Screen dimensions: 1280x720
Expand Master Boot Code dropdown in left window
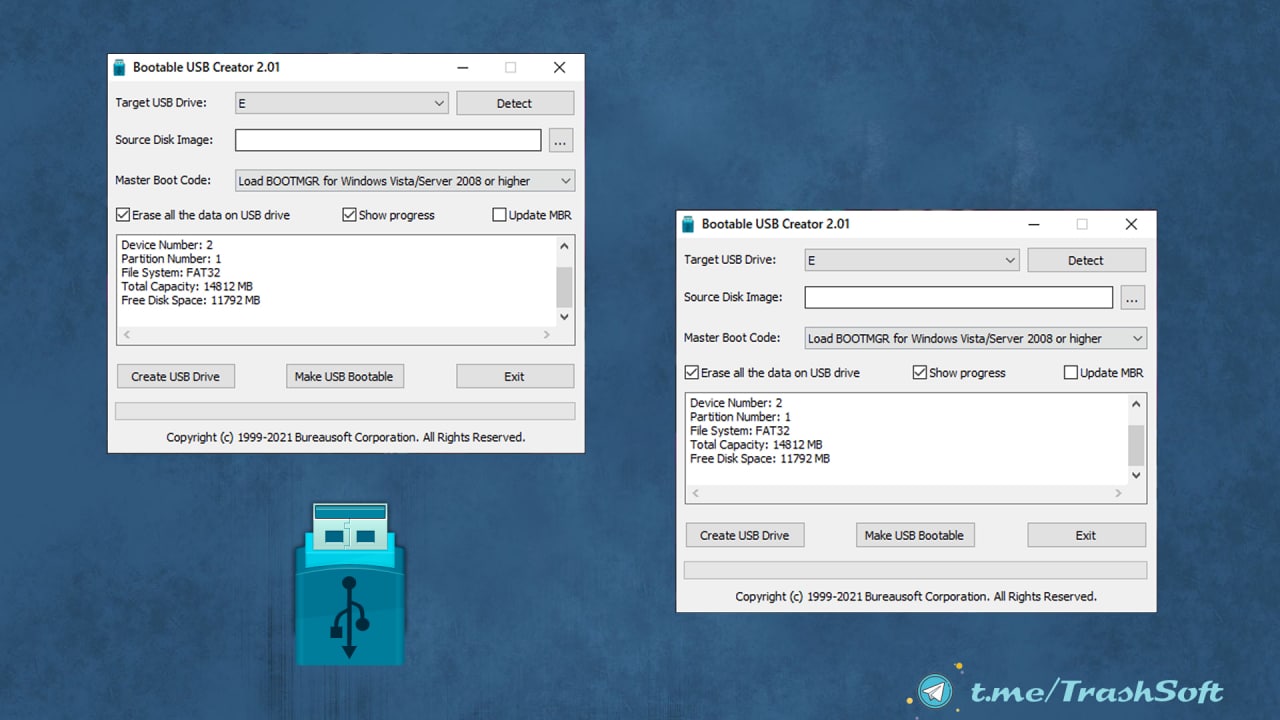(405, 181)
